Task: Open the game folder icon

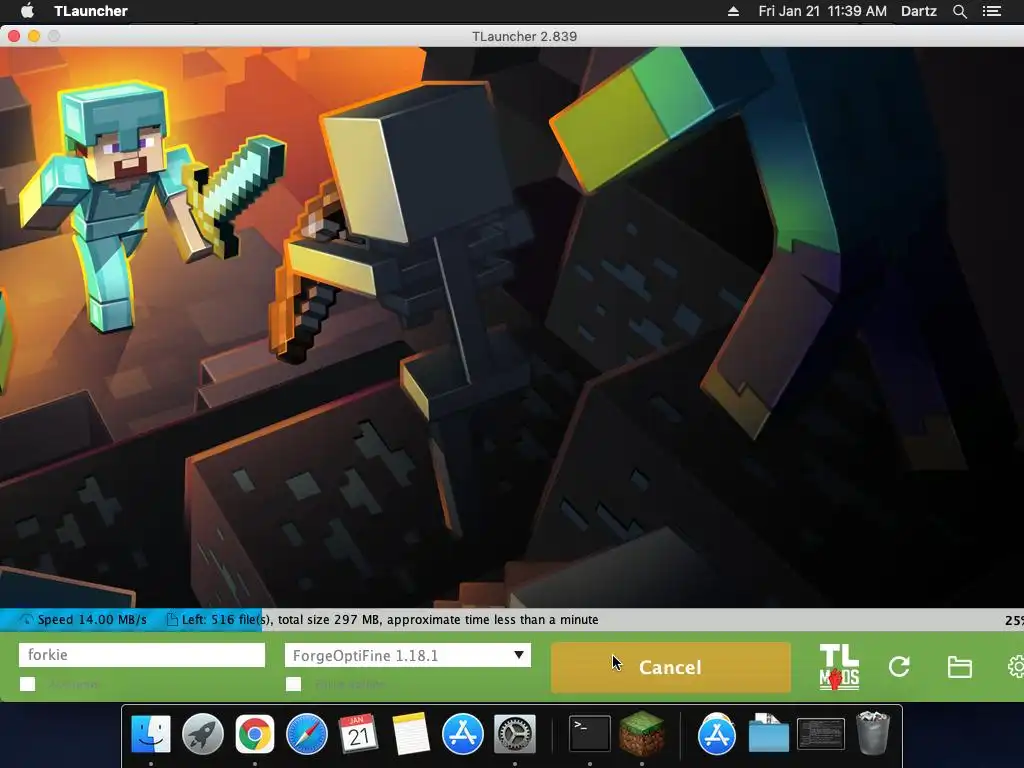Action: click(x=959, y=667)
